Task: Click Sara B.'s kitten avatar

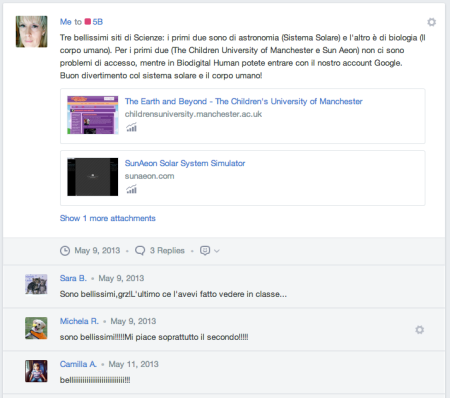Action: (36, 285)
